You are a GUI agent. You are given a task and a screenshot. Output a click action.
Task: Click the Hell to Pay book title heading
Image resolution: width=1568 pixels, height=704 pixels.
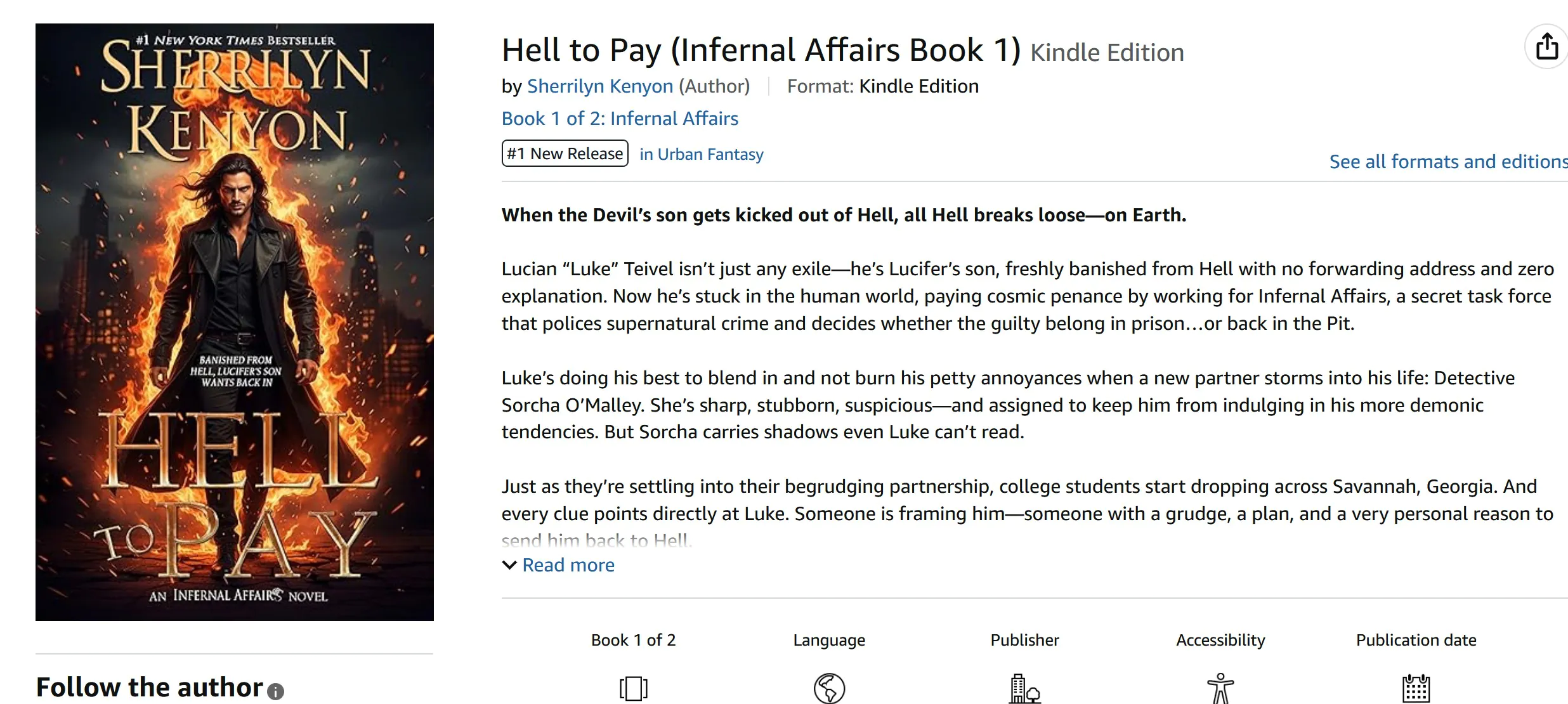(761, 50)
